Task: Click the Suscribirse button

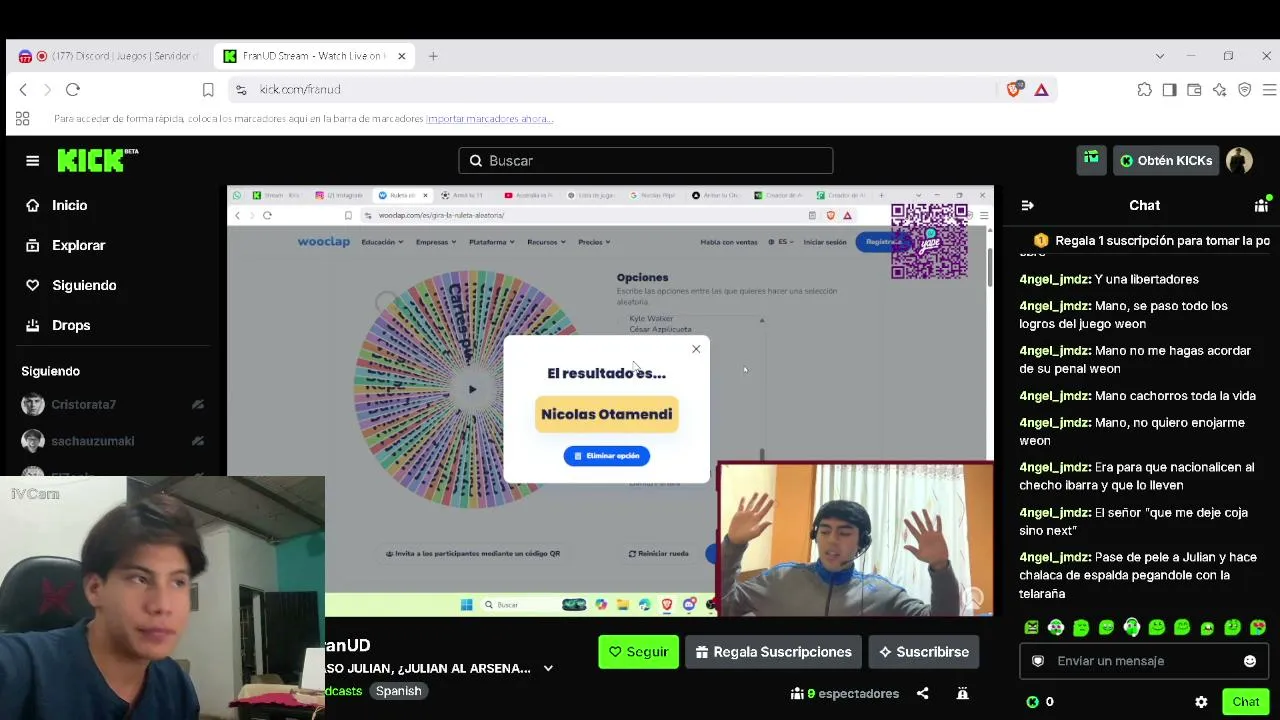Action: point(924,652)
